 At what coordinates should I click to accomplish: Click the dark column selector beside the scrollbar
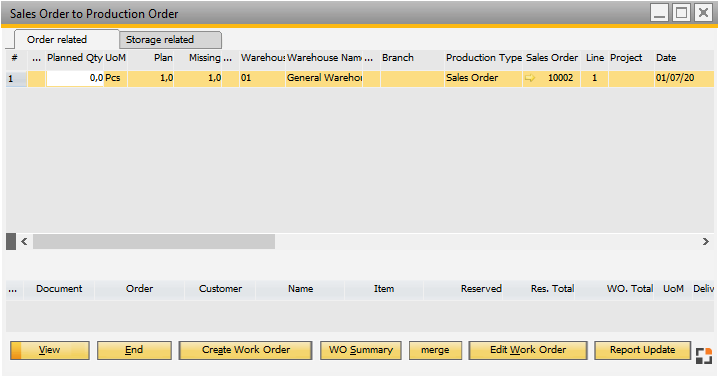(11, 241)
